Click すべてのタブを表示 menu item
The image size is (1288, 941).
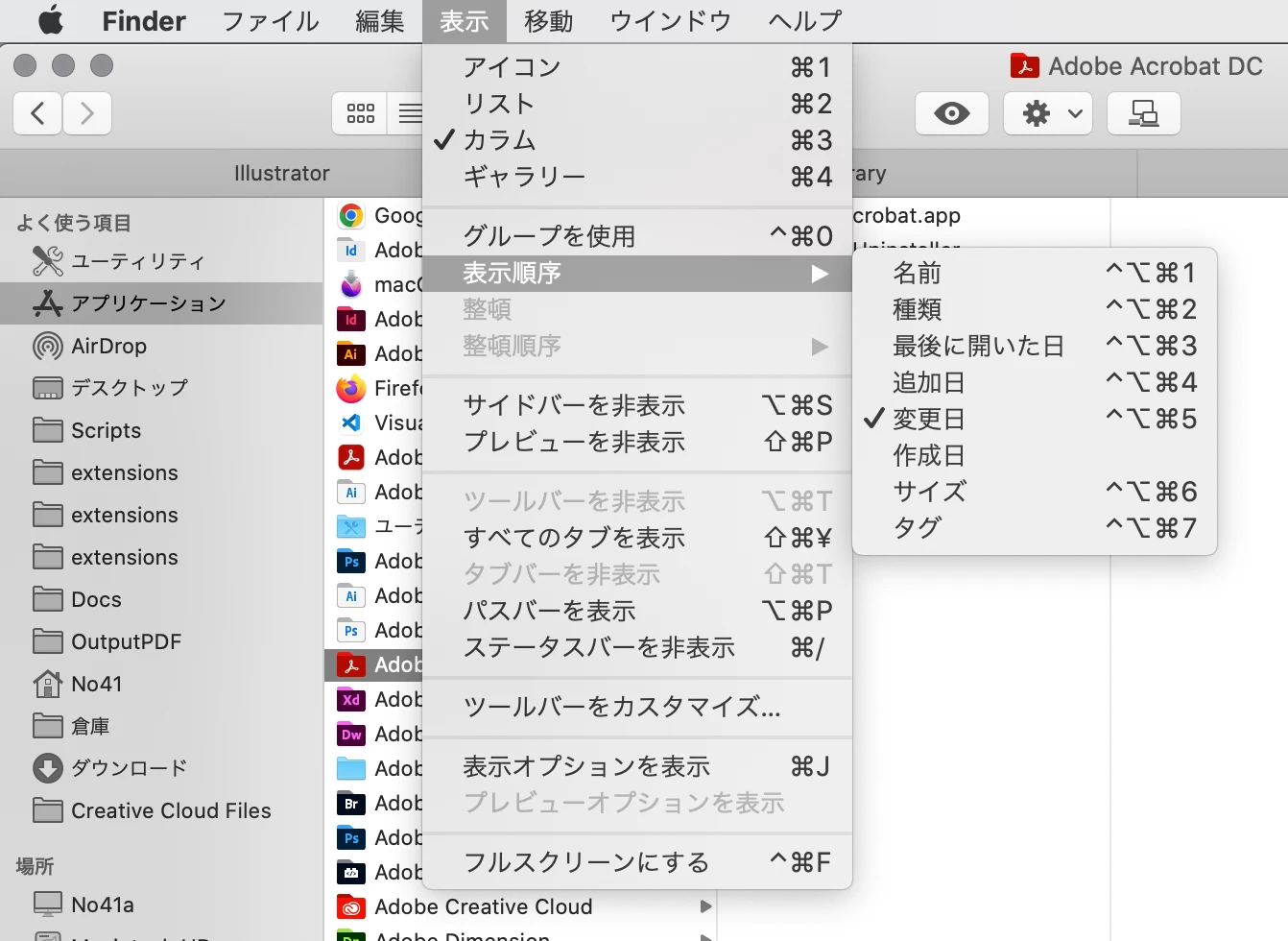(x=637, y=538)
